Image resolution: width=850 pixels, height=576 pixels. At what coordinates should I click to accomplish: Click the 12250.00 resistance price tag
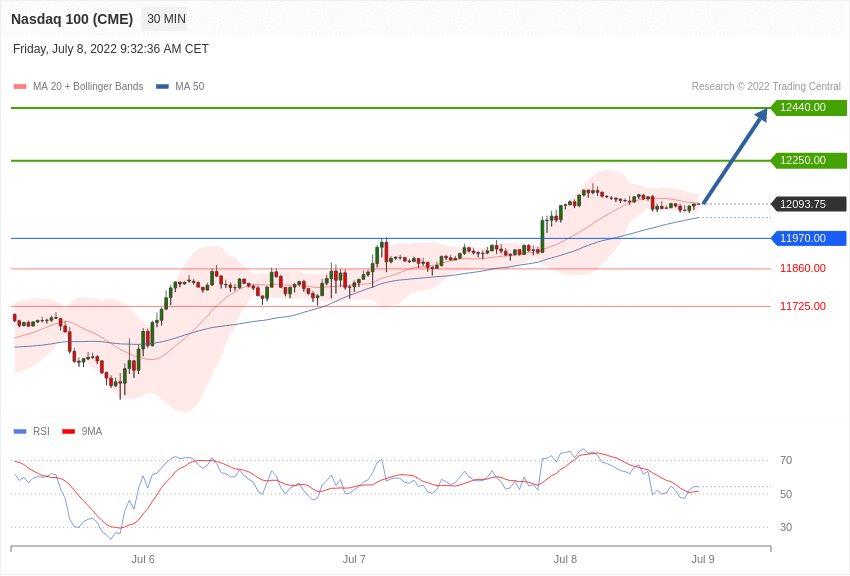pyautogui.click(x=808, y=160)
